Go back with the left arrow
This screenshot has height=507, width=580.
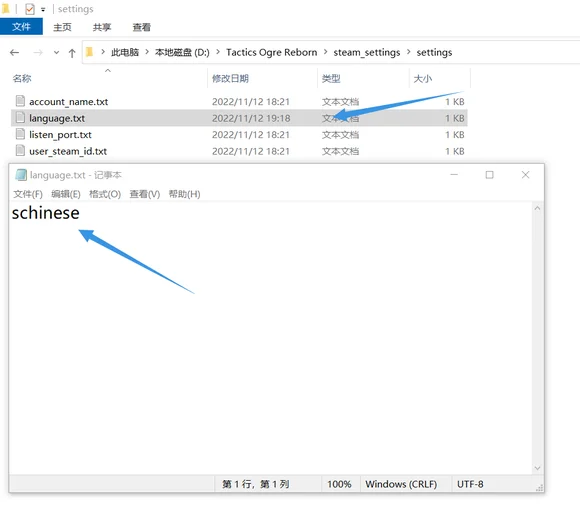[x=14, y=53]
